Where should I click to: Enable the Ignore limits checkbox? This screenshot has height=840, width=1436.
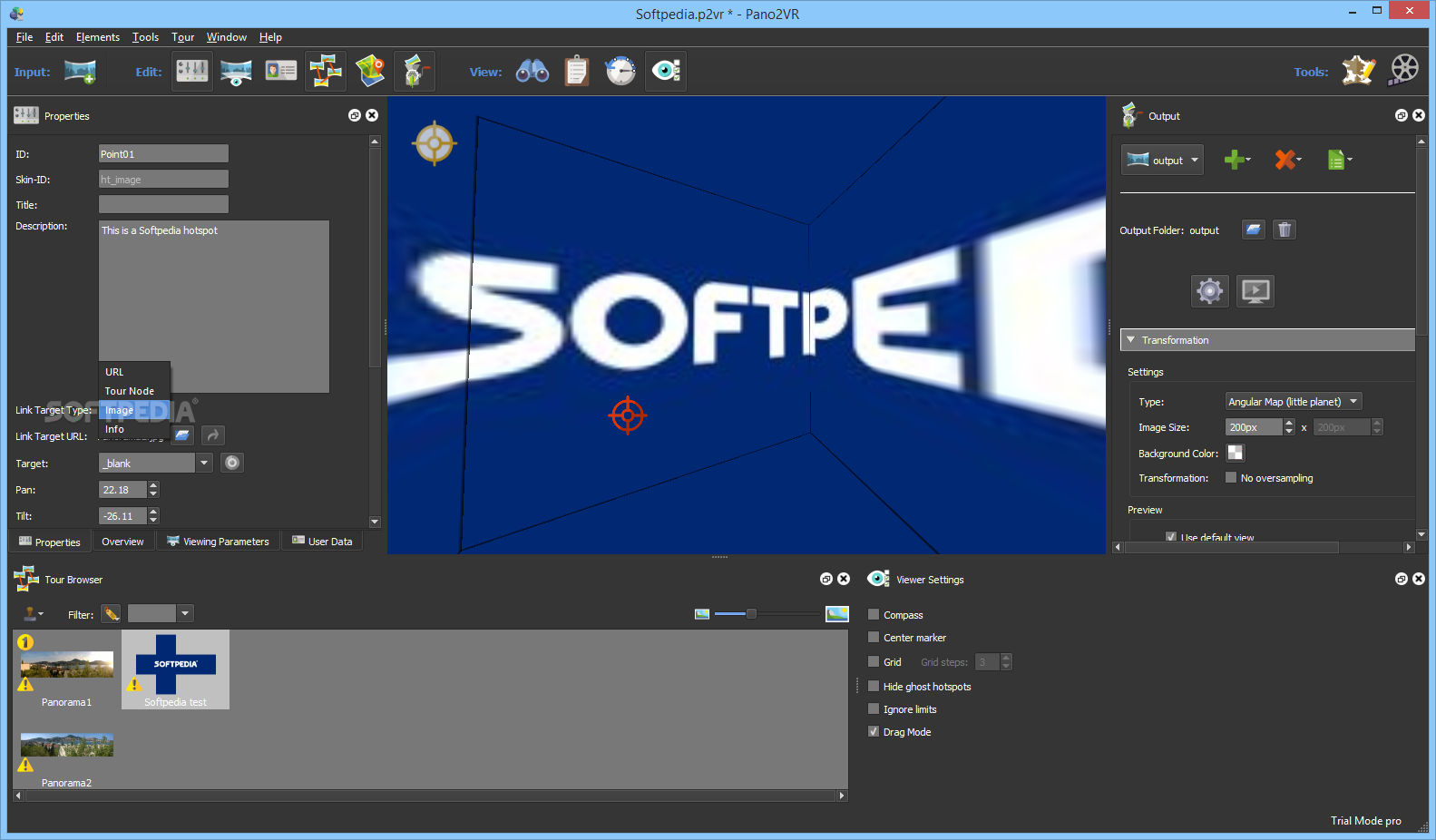click(874, 708)
